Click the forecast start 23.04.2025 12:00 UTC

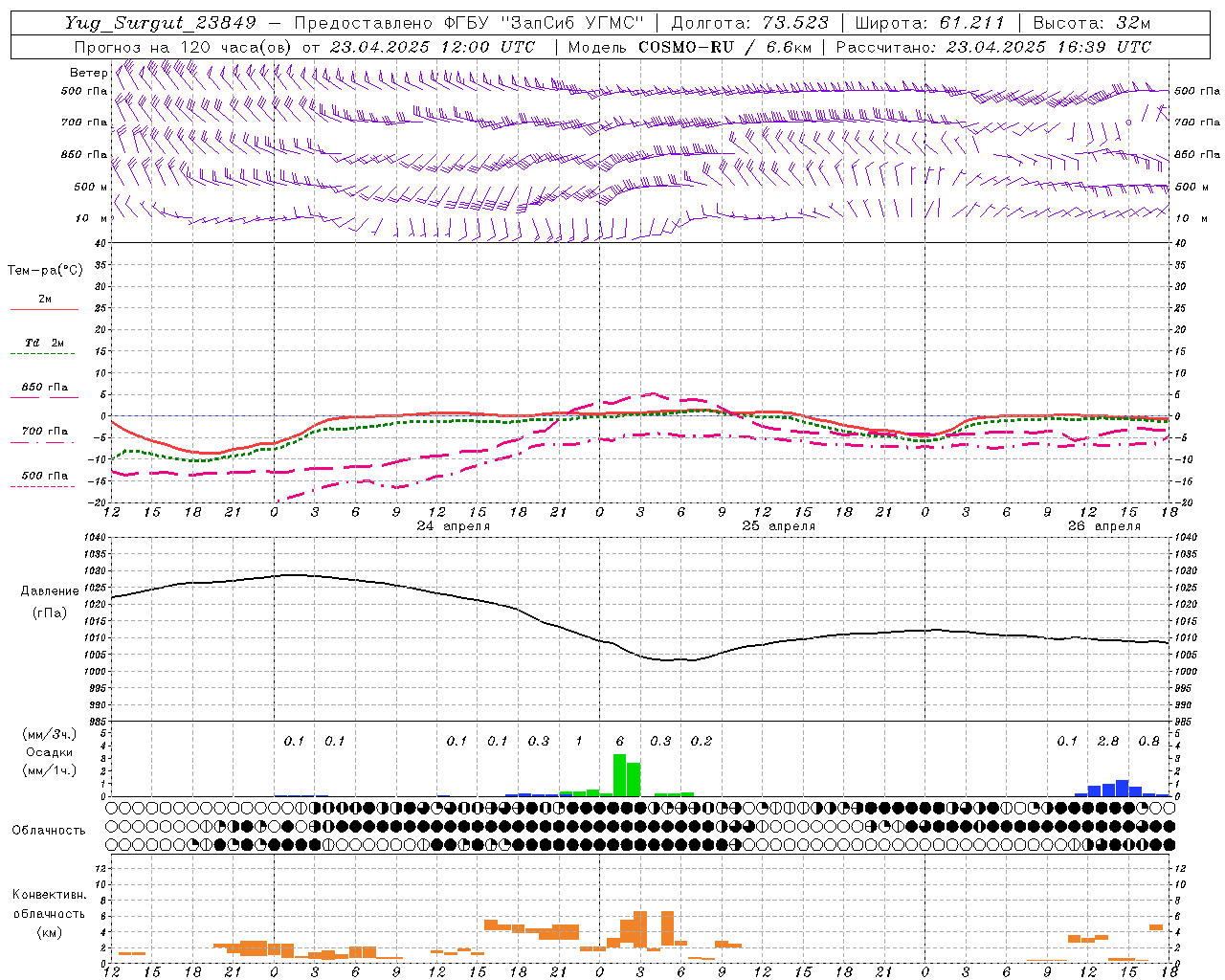(x=432, y=47)
